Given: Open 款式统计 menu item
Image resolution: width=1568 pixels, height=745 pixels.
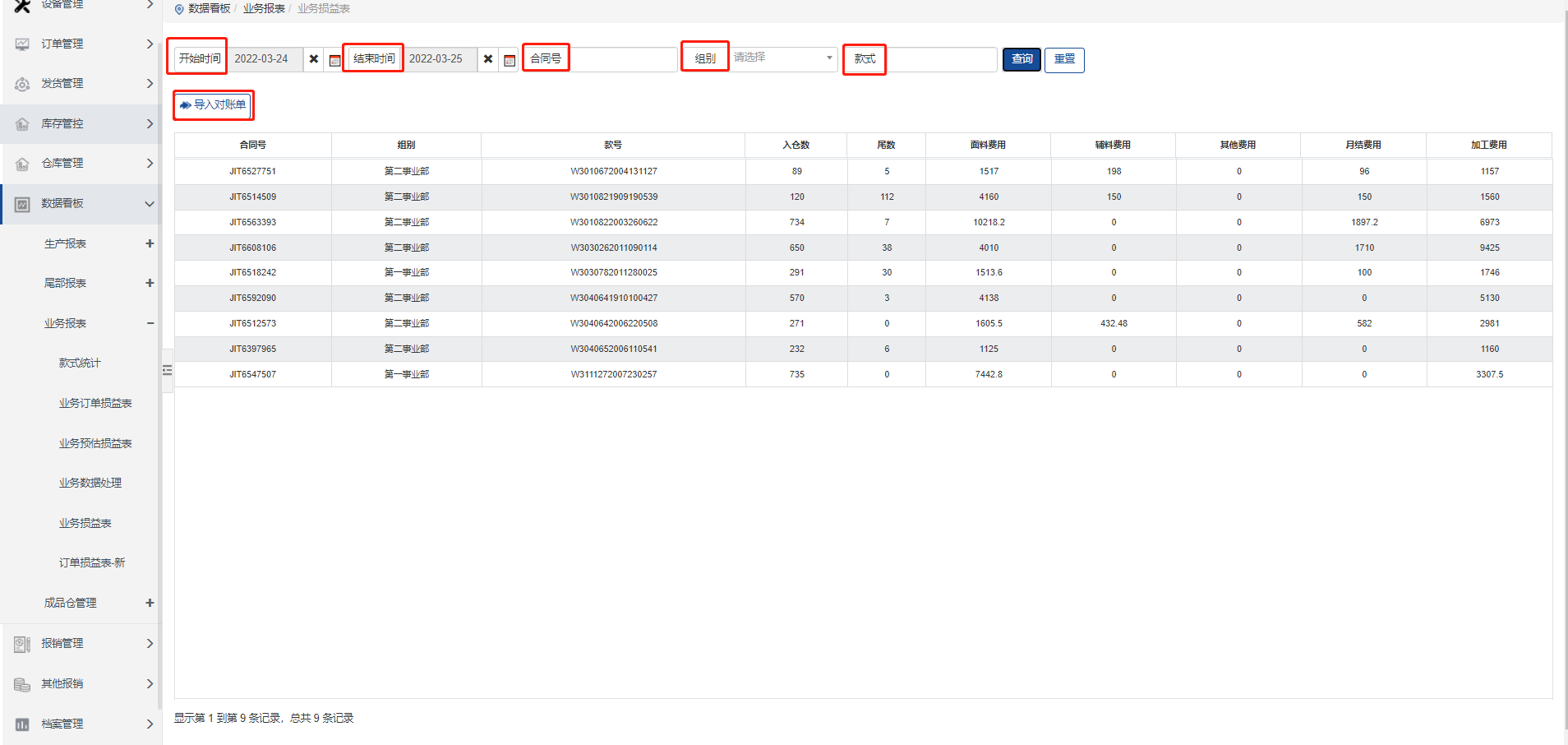Looking at the screenshot, I should 80,363.
